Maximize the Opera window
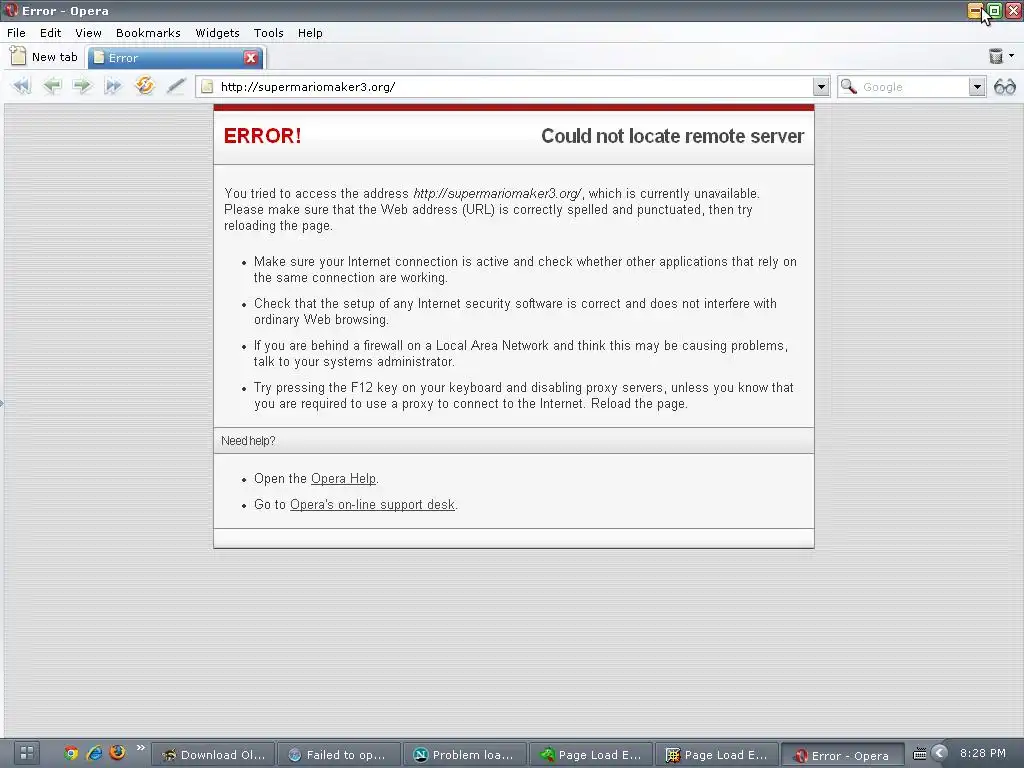The image size is (1024, 768). [994, 10]
